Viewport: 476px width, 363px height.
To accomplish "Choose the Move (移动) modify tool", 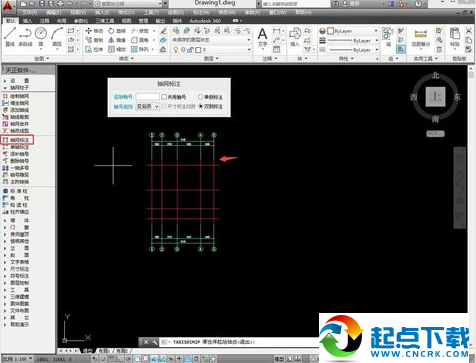I will pyautogui.click(x=94, y=31).
